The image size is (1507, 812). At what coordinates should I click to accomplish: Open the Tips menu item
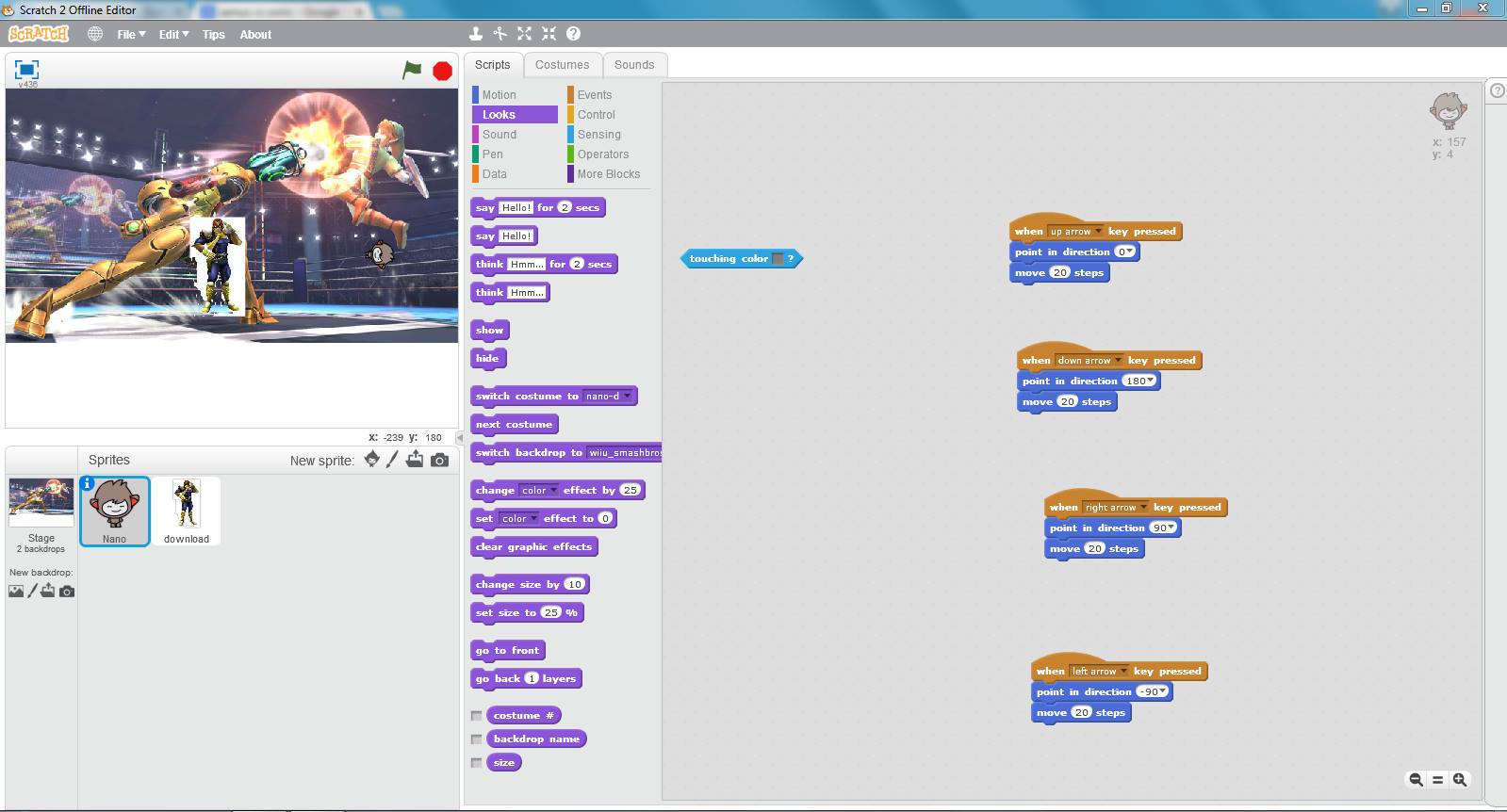click(x=214, y=34)
